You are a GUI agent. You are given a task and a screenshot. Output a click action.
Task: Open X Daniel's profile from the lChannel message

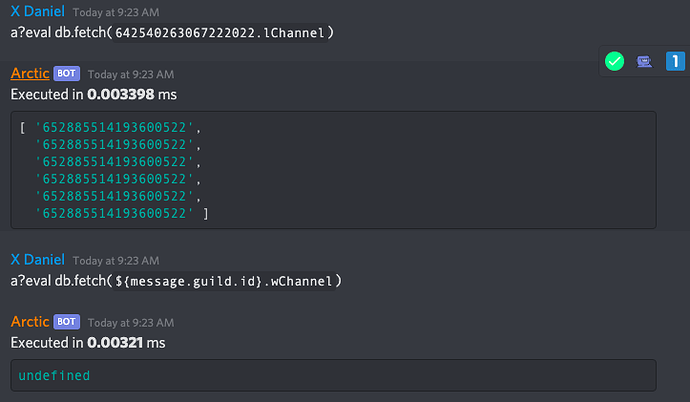[37, 11]
